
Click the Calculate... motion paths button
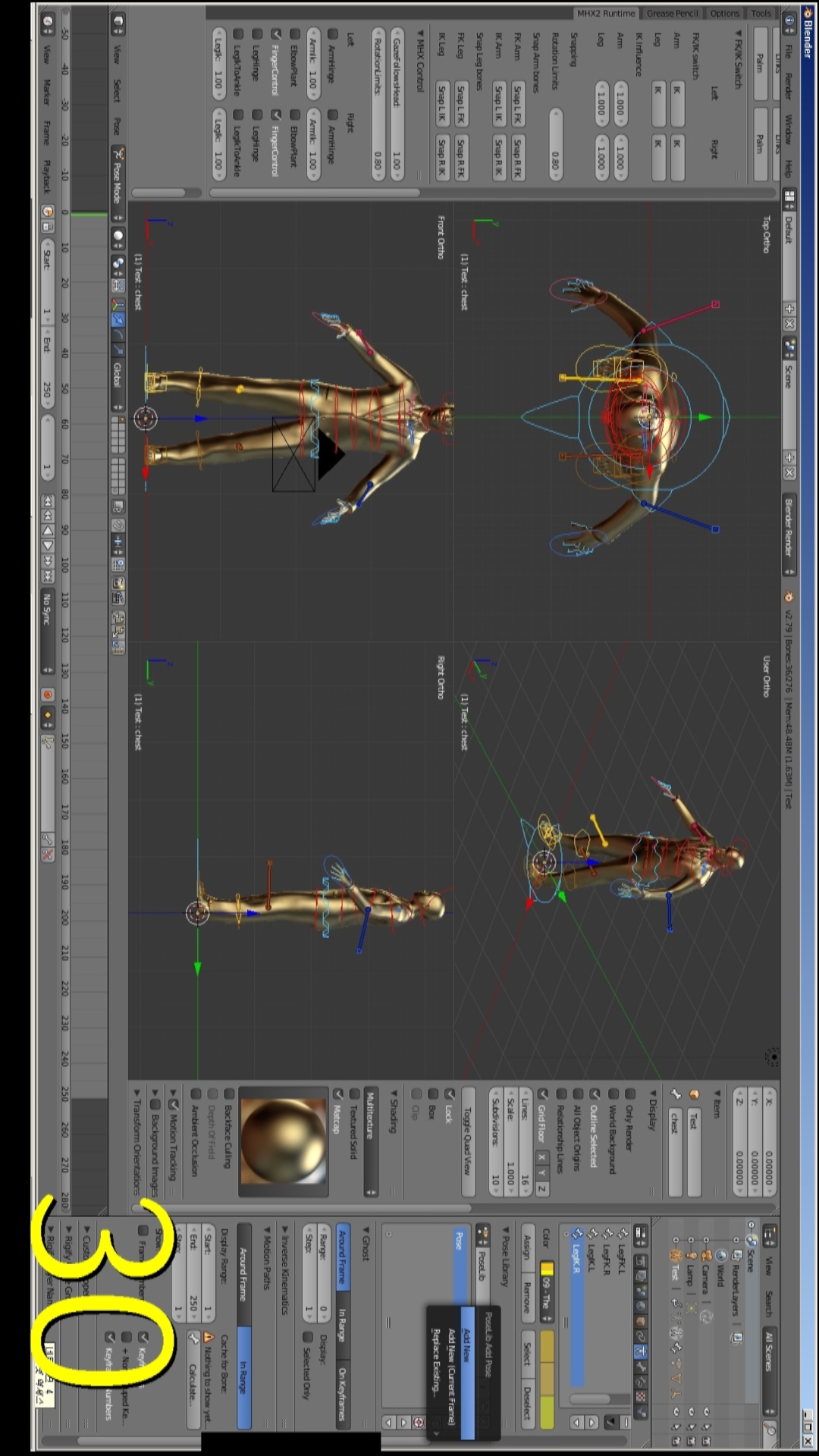pos(193,1379)
